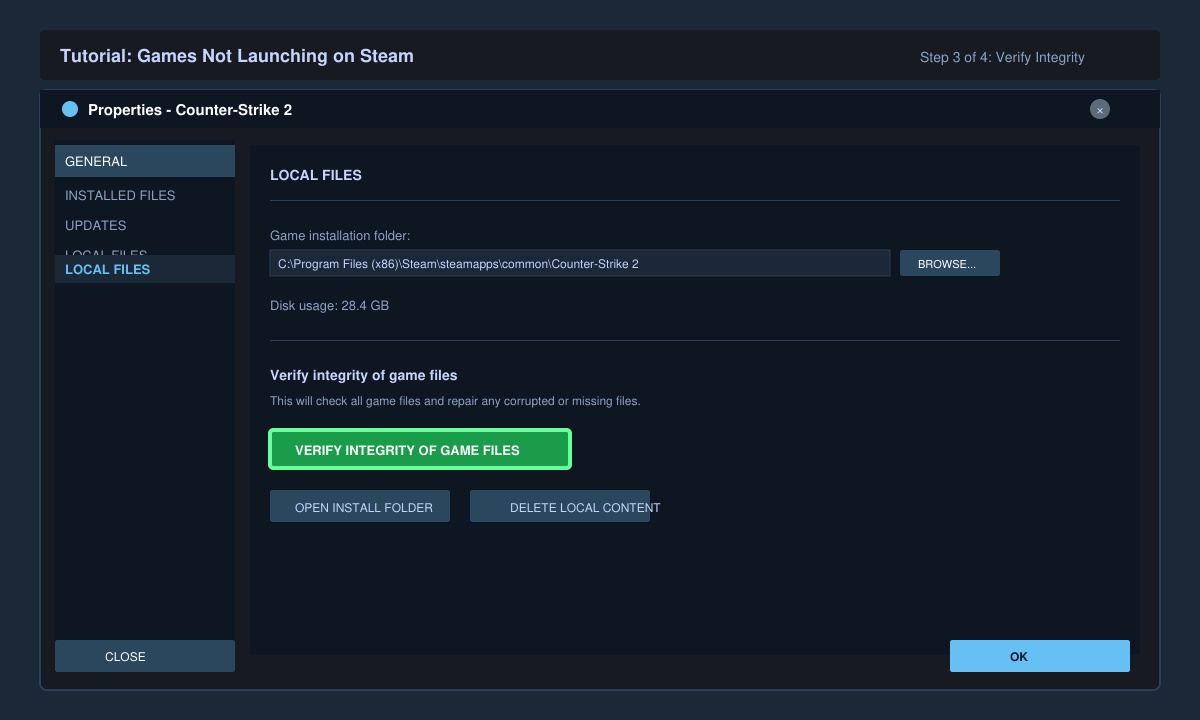Click OPEN INSTALL FOLDER button

click(x=360, y=506)
